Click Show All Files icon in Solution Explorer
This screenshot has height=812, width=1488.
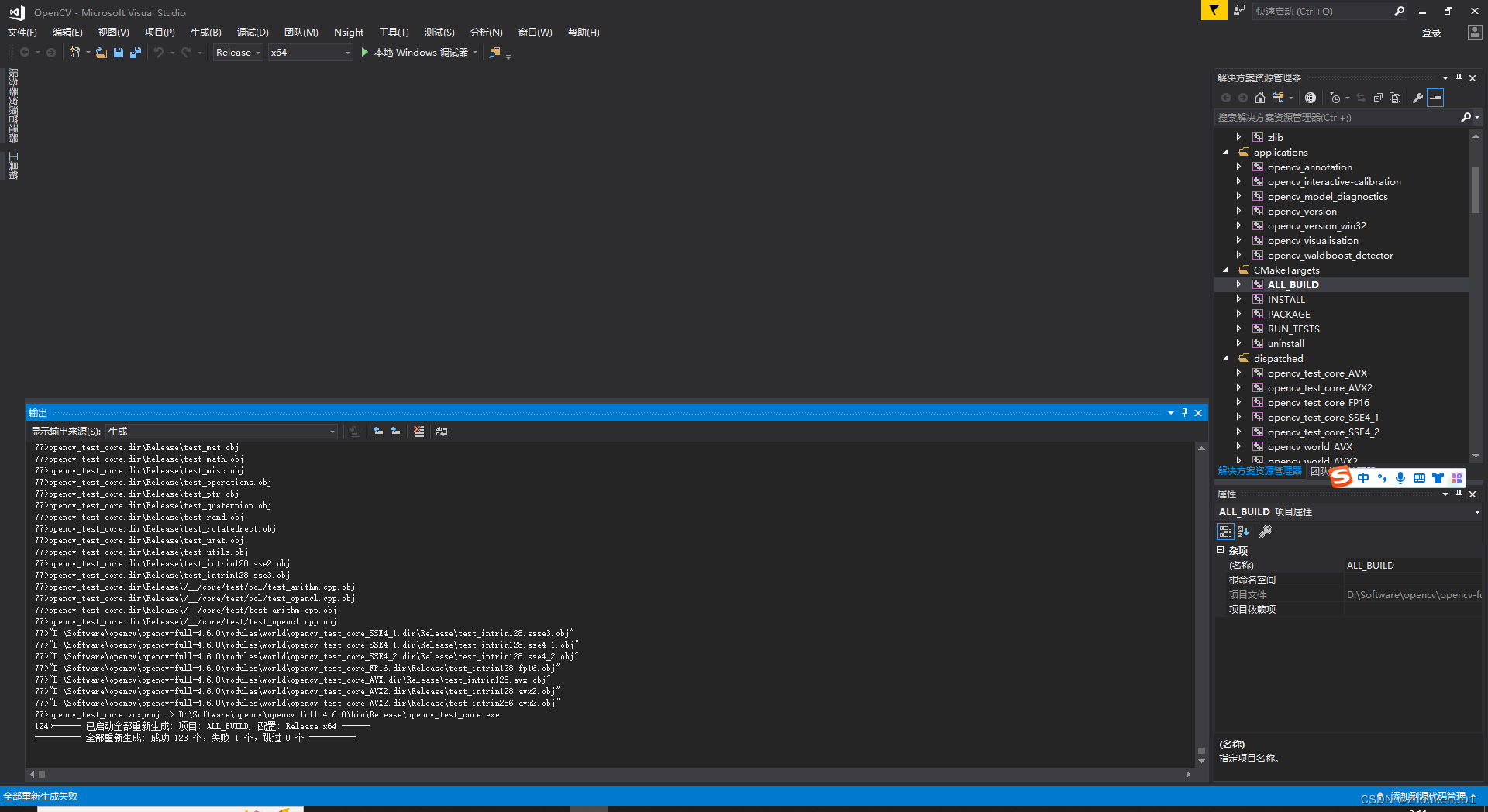[x=1395, y=98]
